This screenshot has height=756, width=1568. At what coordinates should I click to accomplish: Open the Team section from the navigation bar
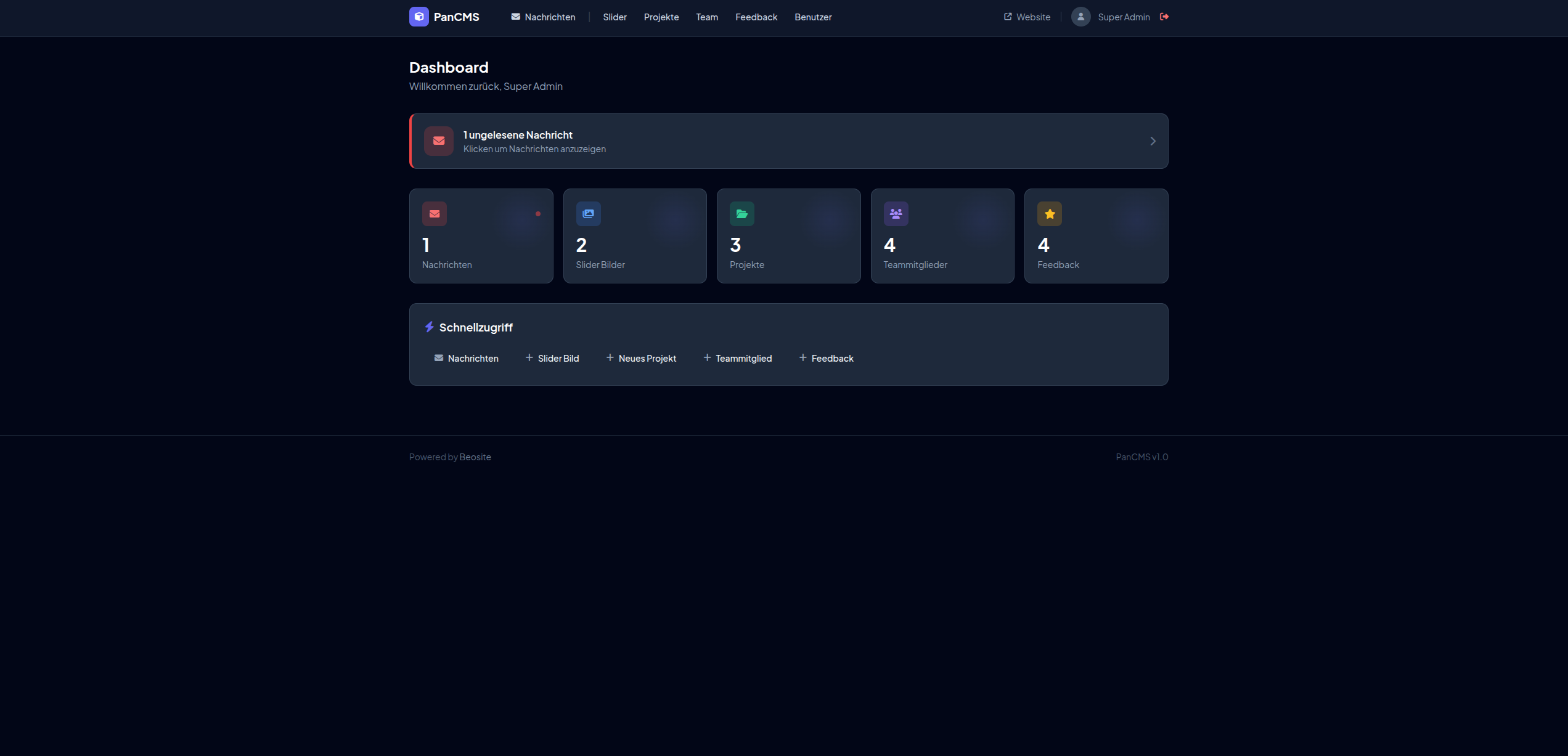tap(707, 17)
